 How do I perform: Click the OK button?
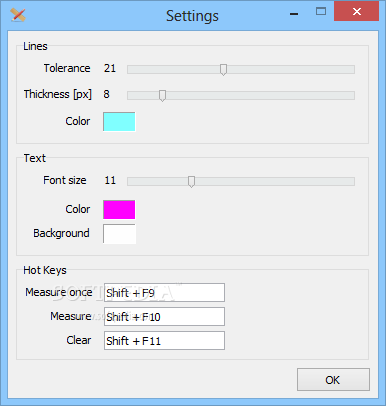pyautogui.click(x=333, y=379)
